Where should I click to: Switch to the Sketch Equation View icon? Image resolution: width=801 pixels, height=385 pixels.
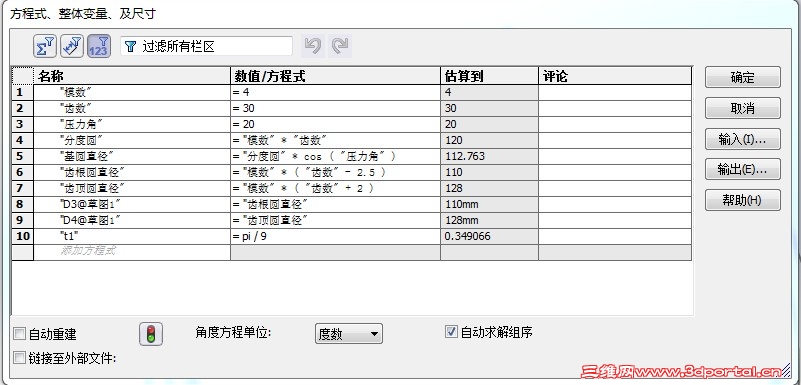(x=72, y=46)
